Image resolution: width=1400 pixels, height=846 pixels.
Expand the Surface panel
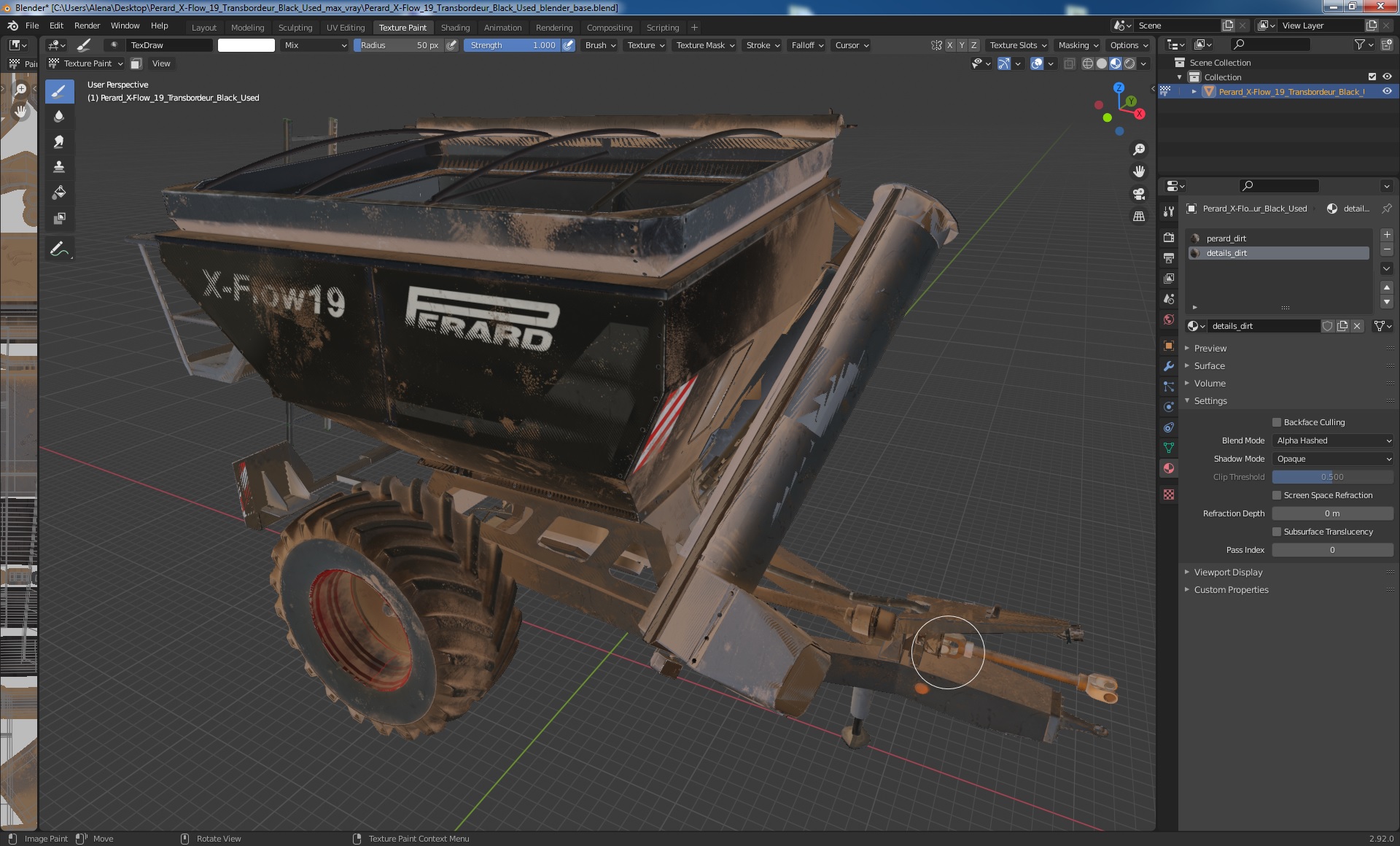(1209, 366)
